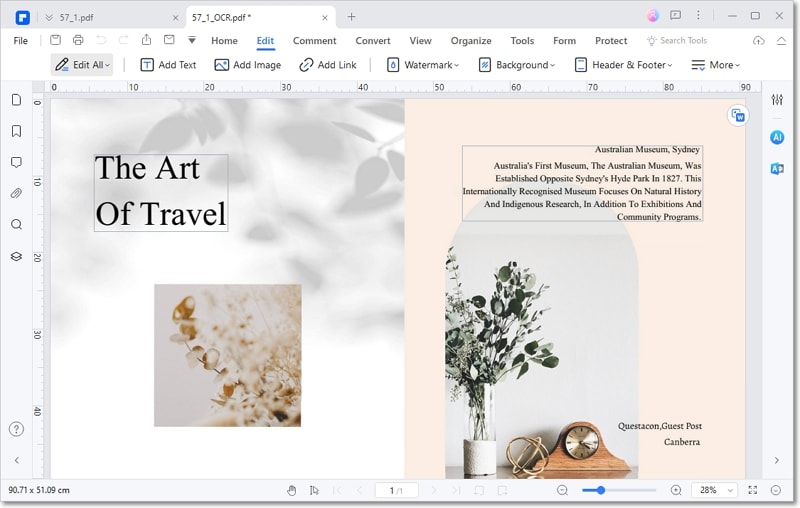
Task: Enter full screen mode icon
Action: [753, 490]
